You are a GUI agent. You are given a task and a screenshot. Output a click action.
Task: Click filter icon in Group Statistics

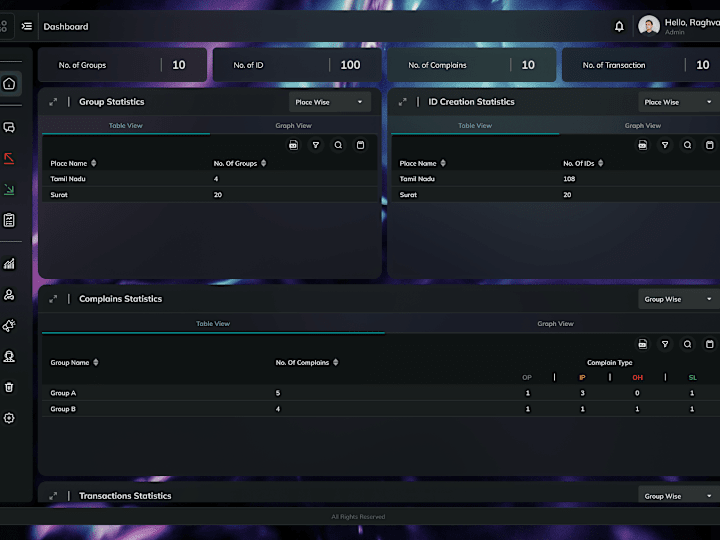(x=315, y=145)
